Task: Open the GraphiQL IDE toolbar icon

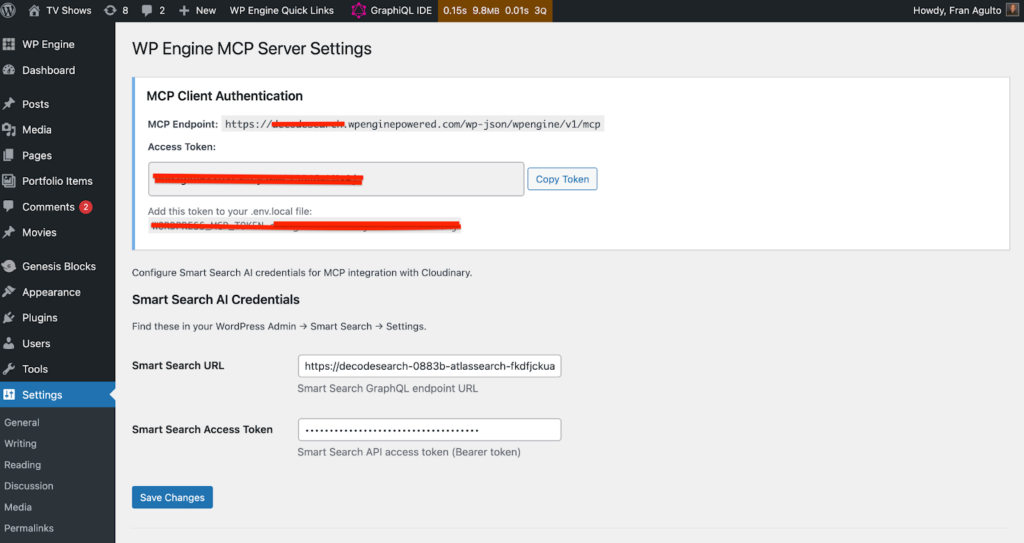Action: pyautogui.click(x=358, y=10)
